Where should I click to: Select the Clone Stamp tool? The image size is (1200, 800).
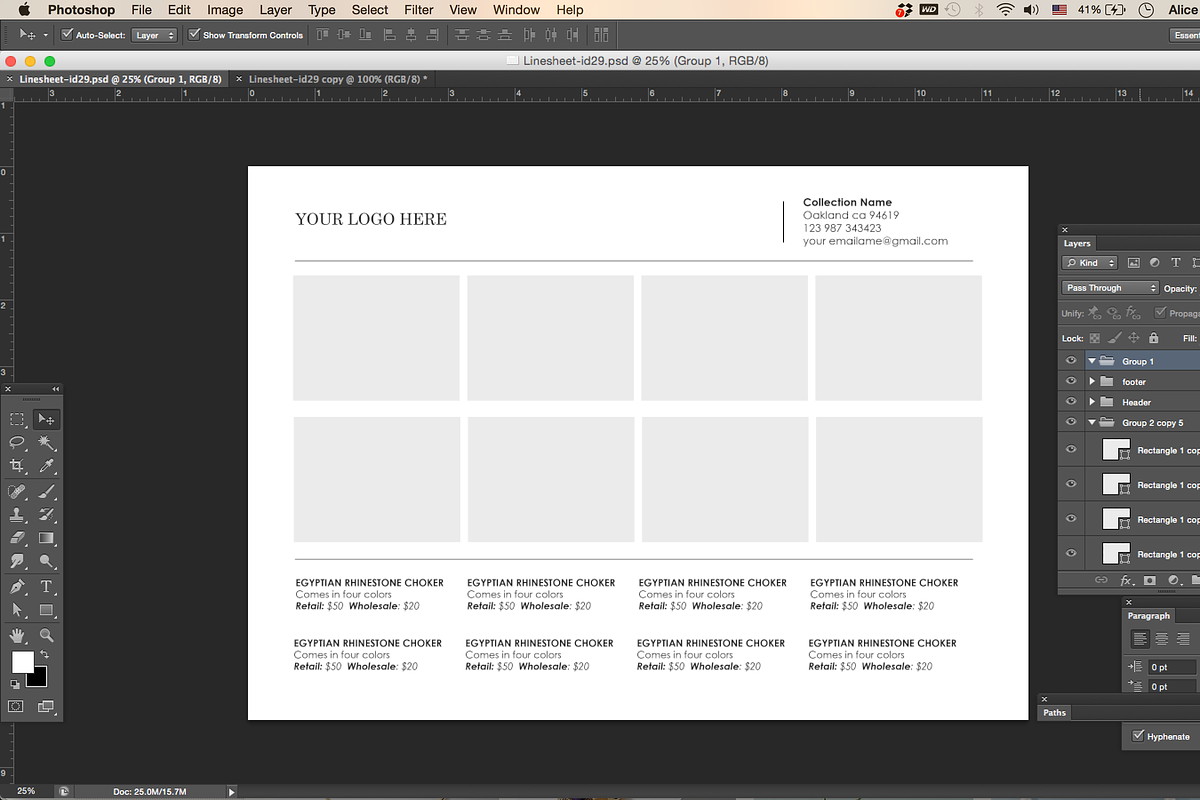(17, 515)
